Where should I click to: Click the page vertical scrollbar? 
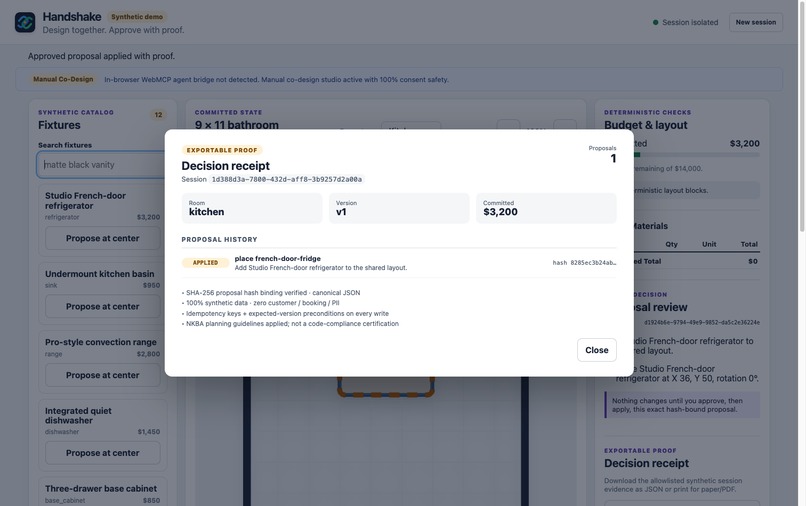[802, 116]
